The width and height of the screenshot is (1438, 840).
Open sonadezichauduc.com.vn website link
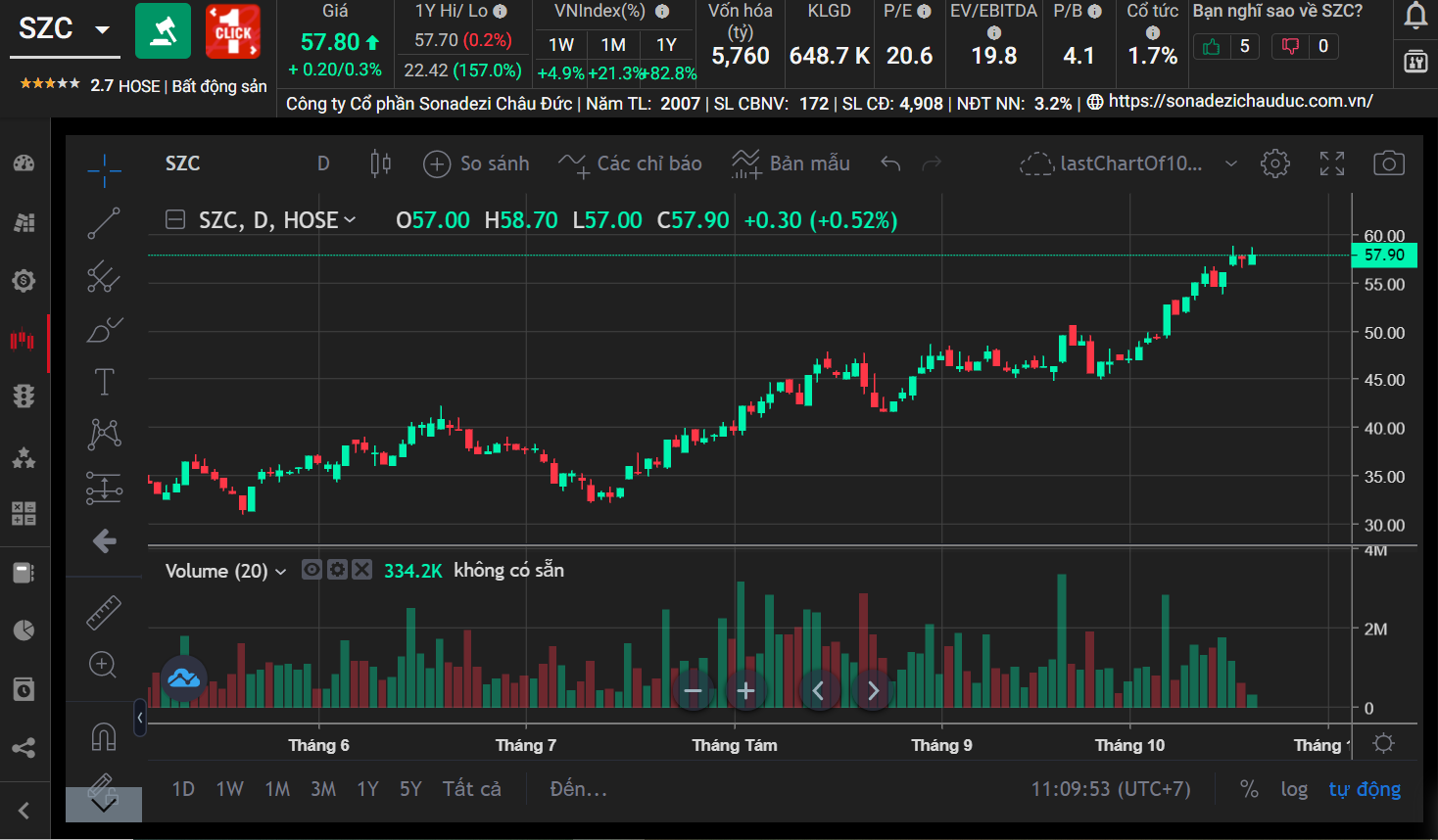coord(1239,102)
